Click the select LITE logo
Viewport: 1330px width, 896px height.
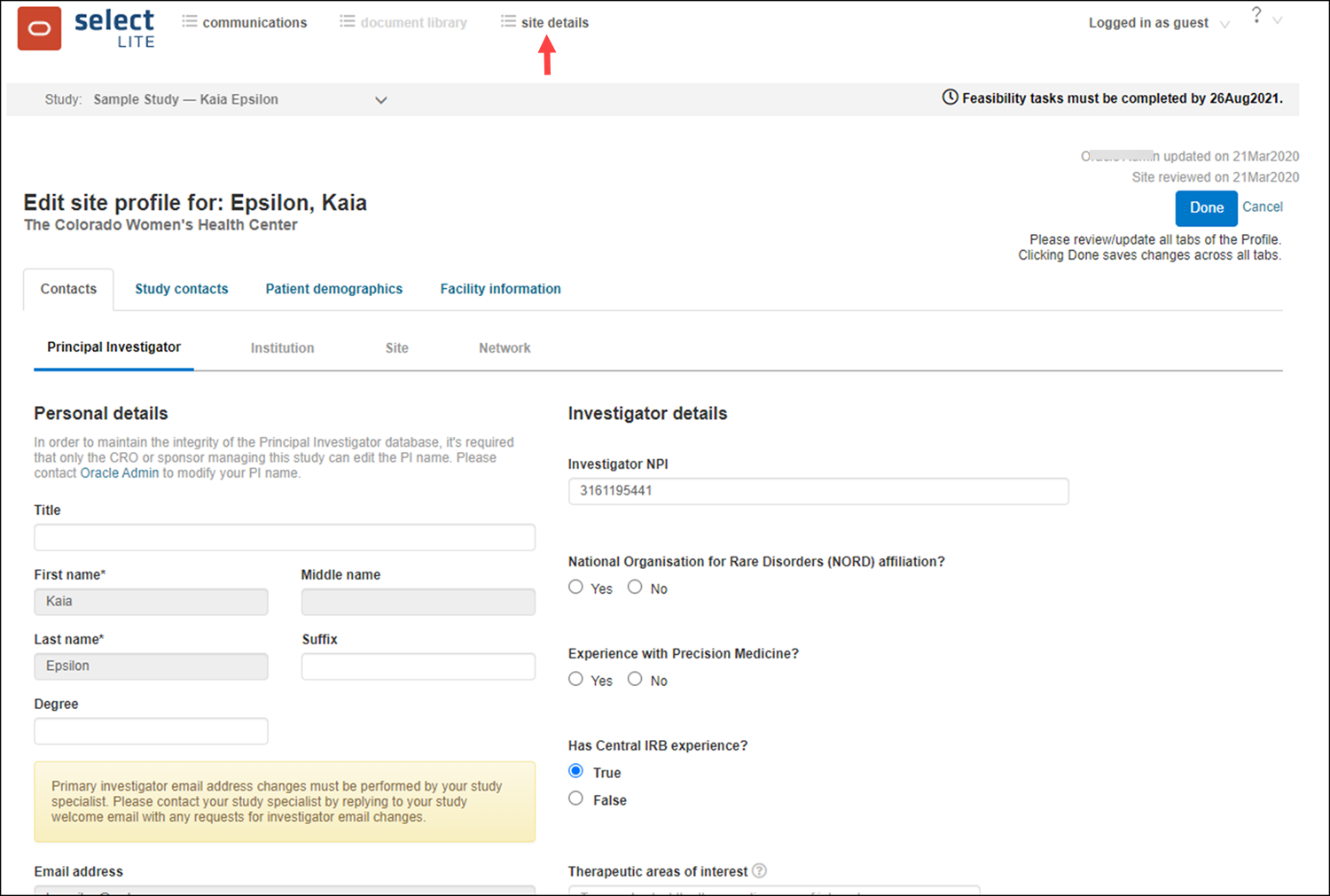[114, 27]
